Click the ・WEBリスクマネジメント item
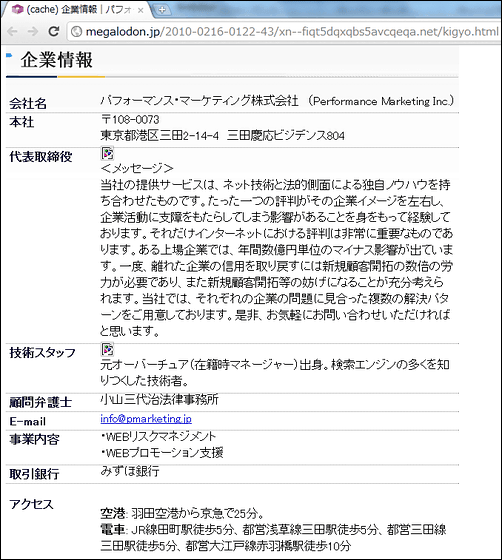This screenshot has width=502, height=560. click(x=159, y=436)
